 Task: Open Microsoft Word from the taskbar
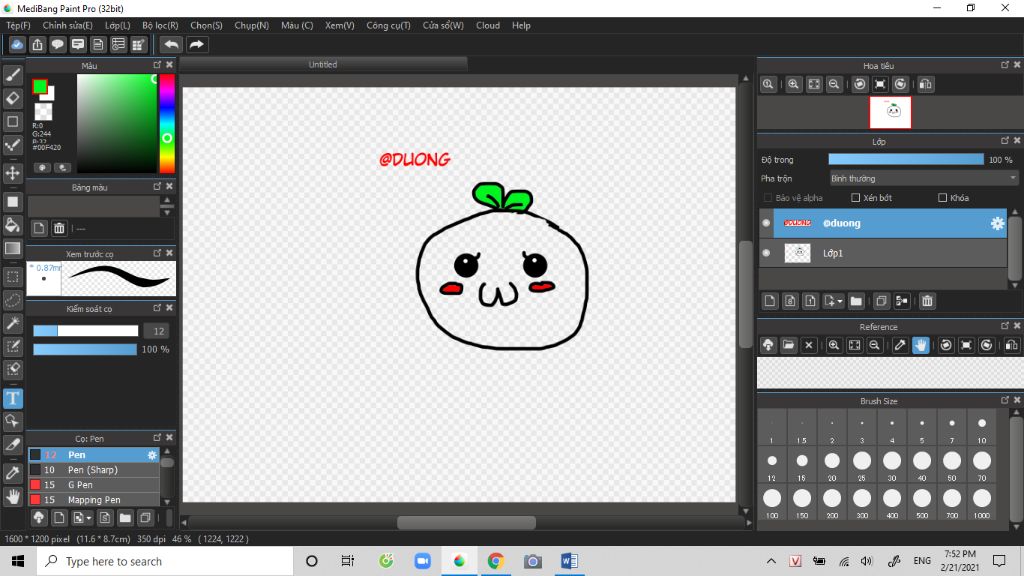click(569, 561)
